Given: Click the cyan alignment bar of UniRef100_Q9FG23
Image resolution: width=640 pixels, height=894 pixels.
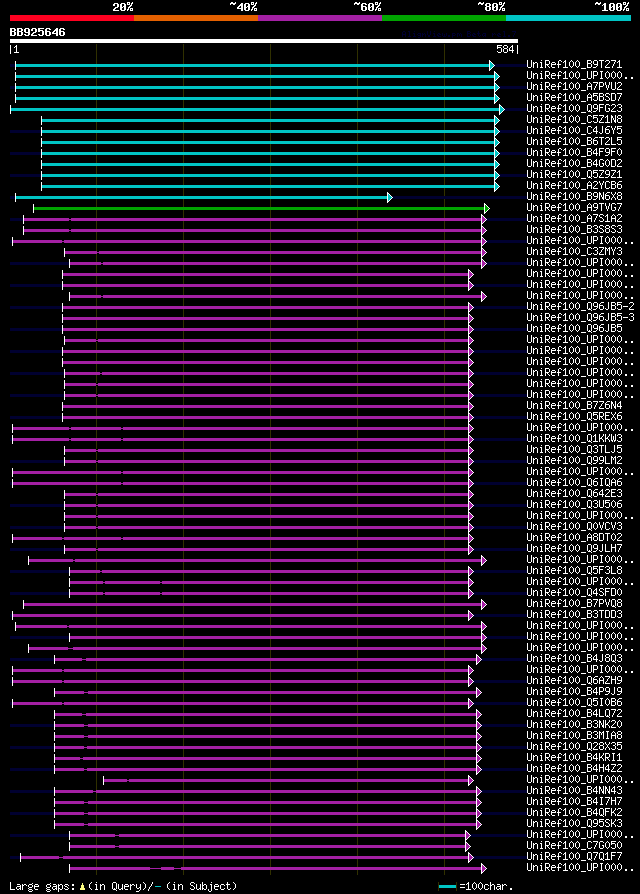Looking at the screenshot, I should (x=256, y=109).
